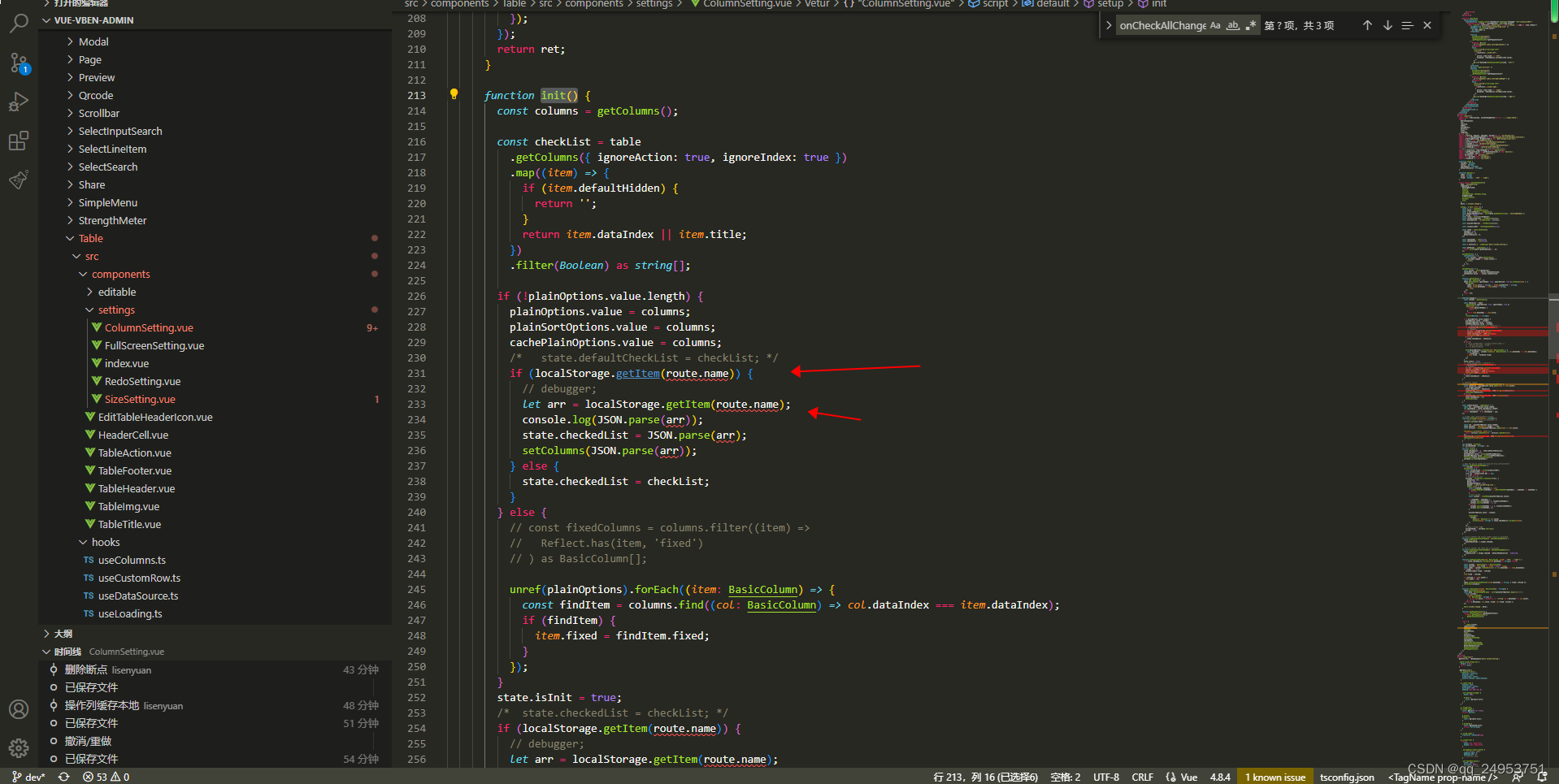Open the Search view in activity bar
The image size is (1559, 784).
click(x=19, y=24)
